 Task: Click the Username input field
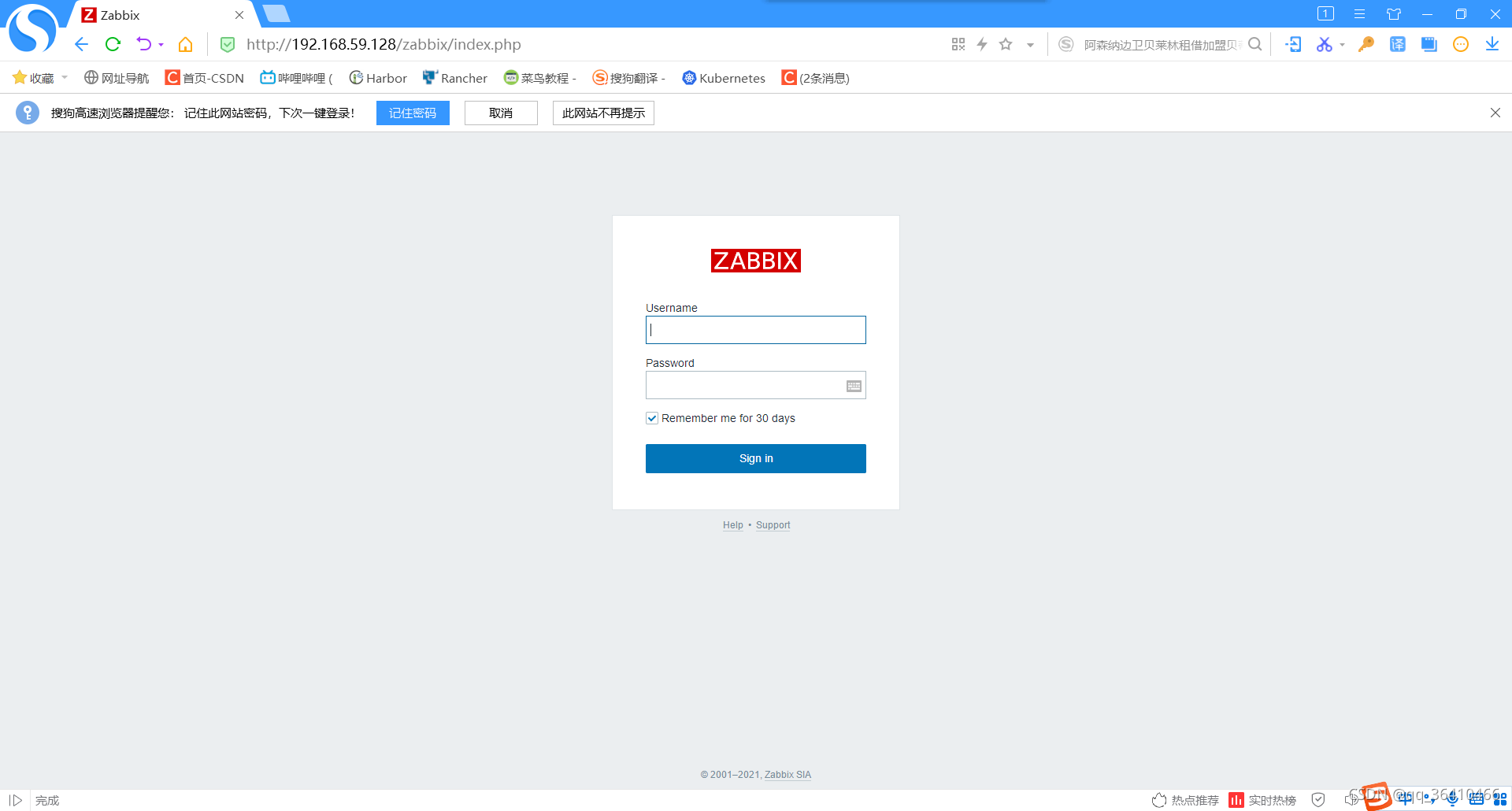[x=756, y=330]
